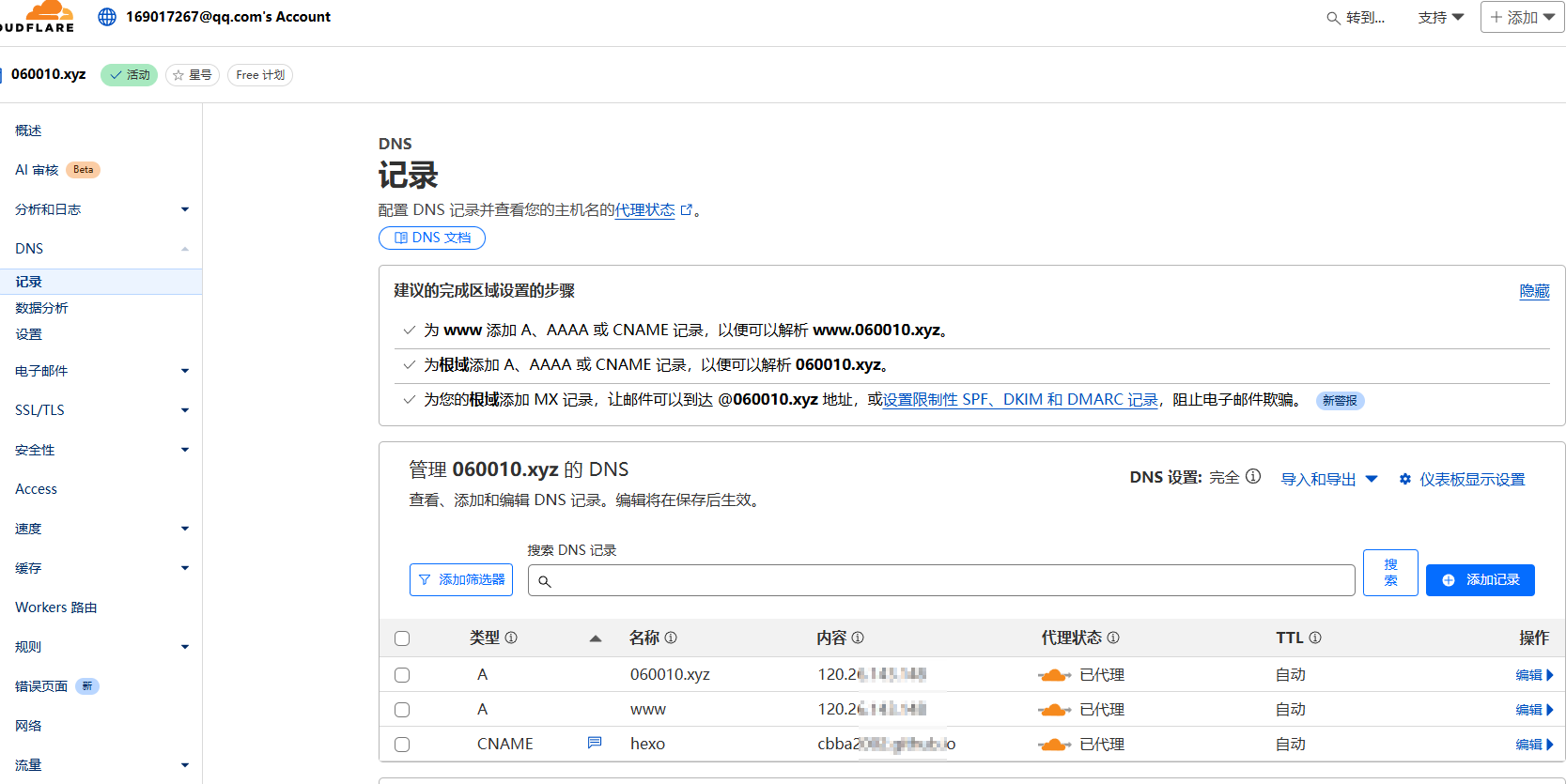Click orange cloud proxy icon for www row
The width and height of the screenshot is (1566, 784).
click(x=1054, y=710)
